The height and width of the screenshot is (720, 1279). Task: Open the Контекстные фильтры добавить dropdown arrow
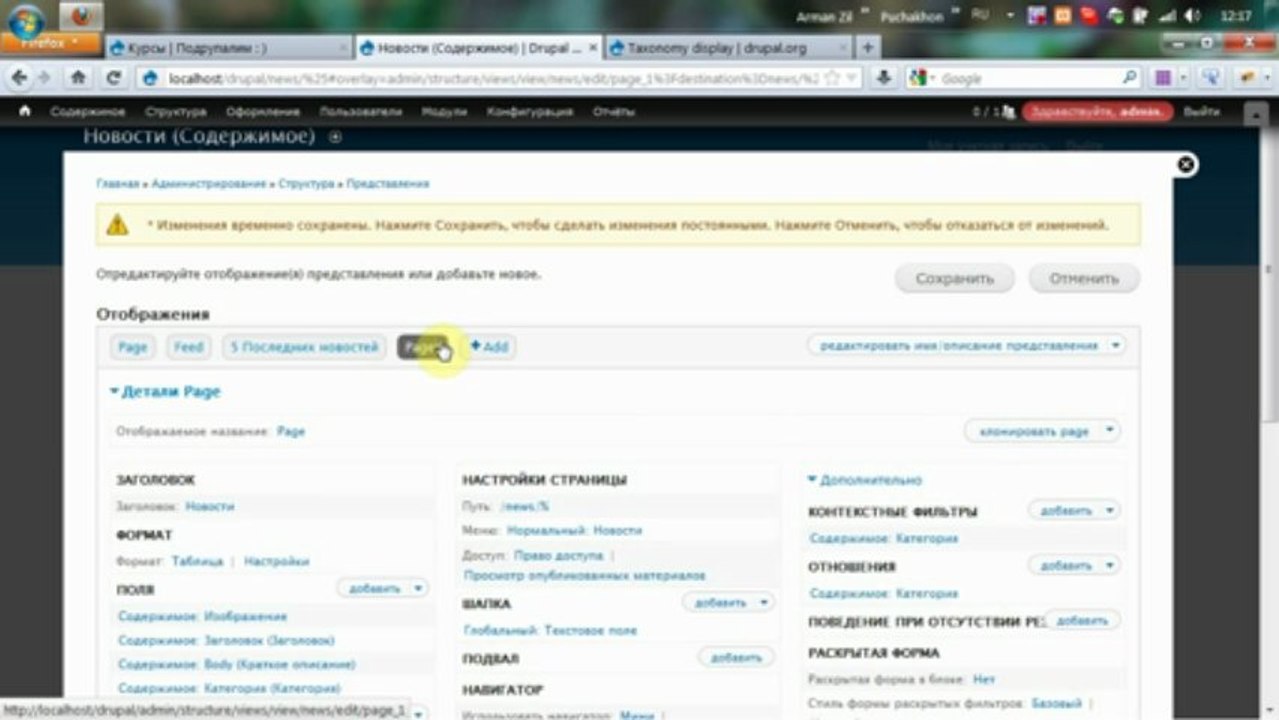click(x=1109, y=510)
